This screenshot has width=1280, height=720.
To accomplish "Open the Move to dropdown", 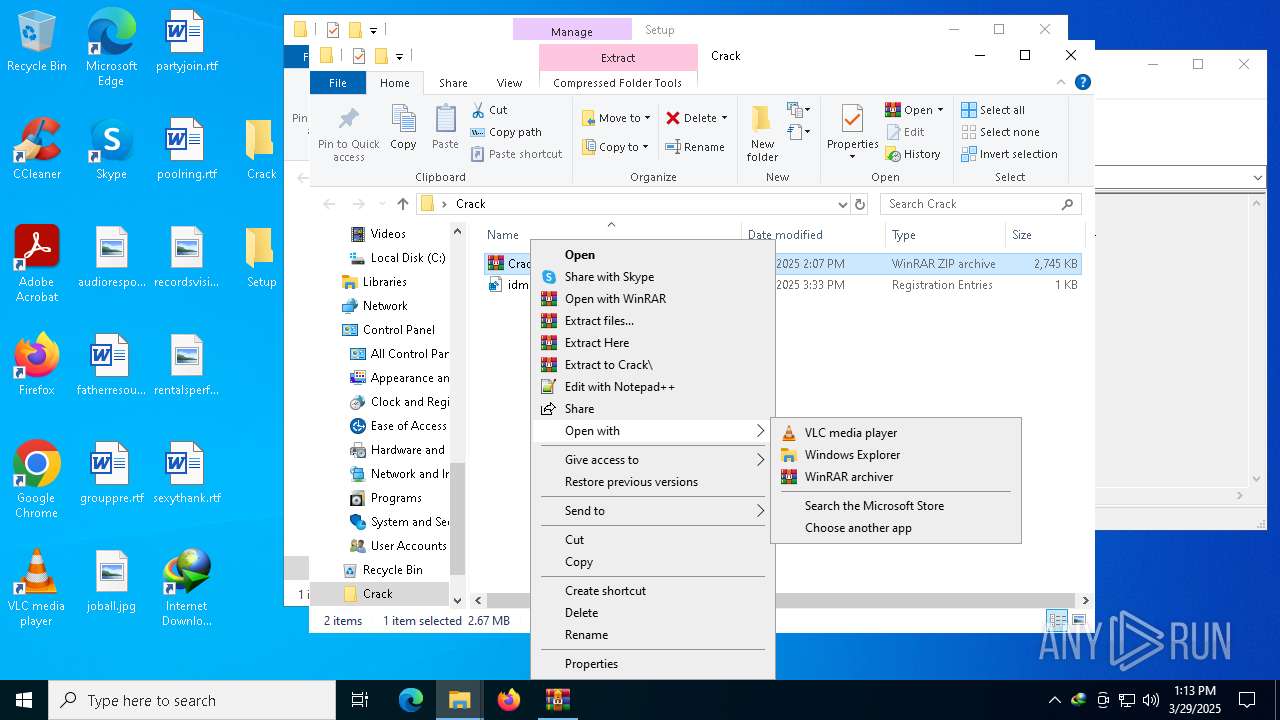I will pos(616,118).
